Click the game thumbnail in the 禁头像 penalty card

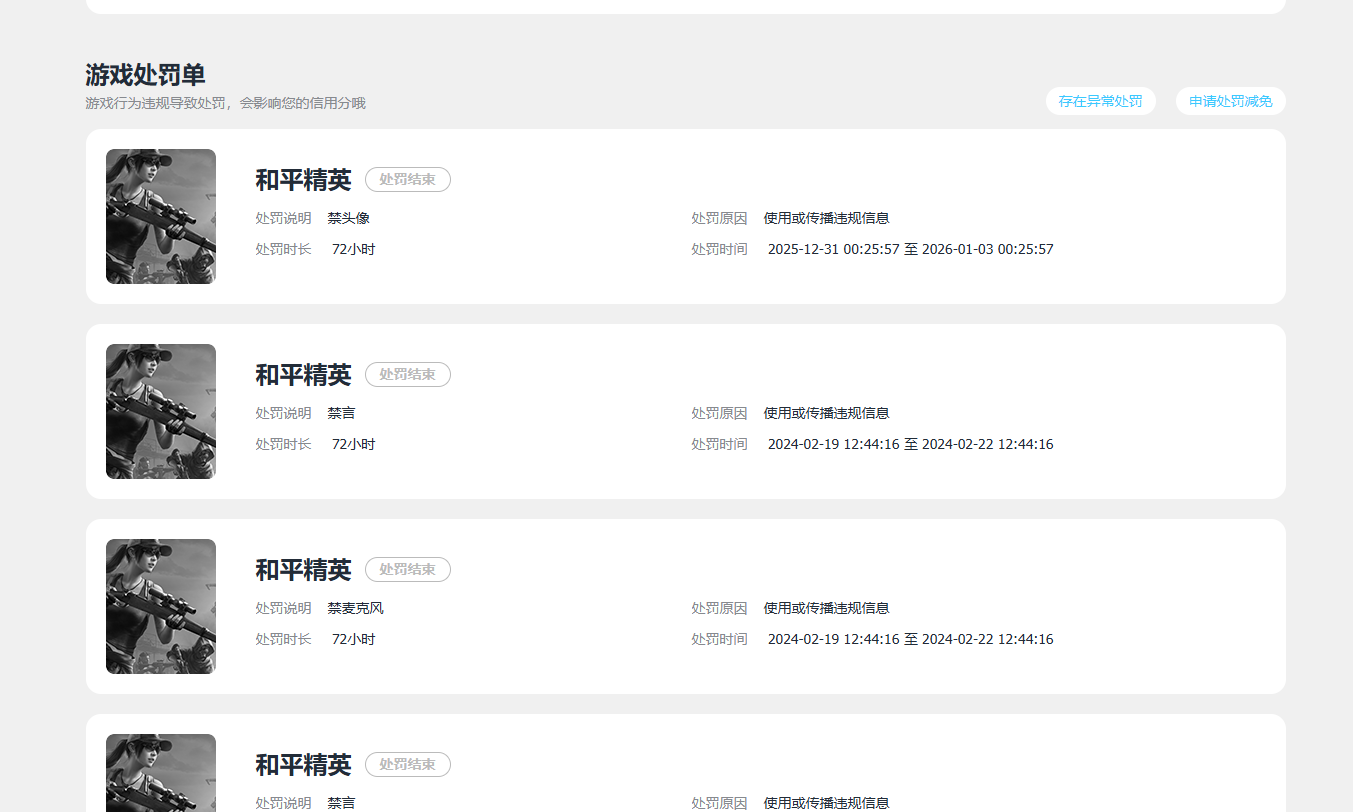(x=161, y=216)
